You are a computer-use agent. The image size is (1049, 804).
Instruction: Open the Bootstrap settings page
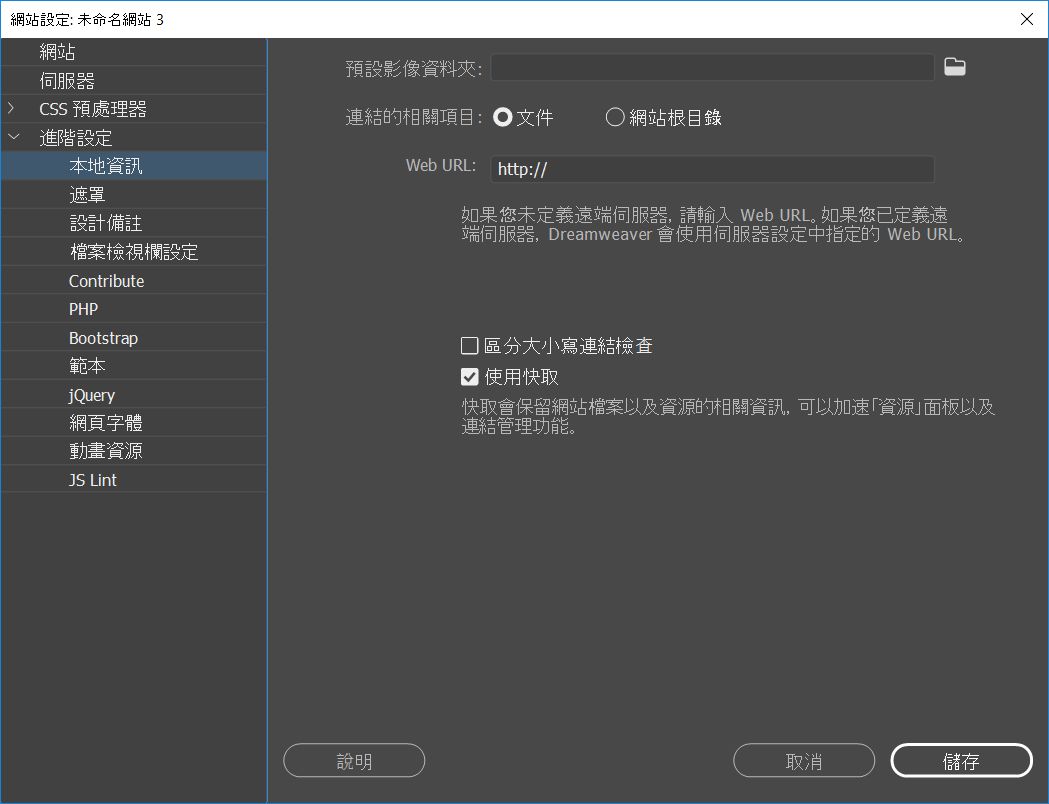tap(103, 337)
